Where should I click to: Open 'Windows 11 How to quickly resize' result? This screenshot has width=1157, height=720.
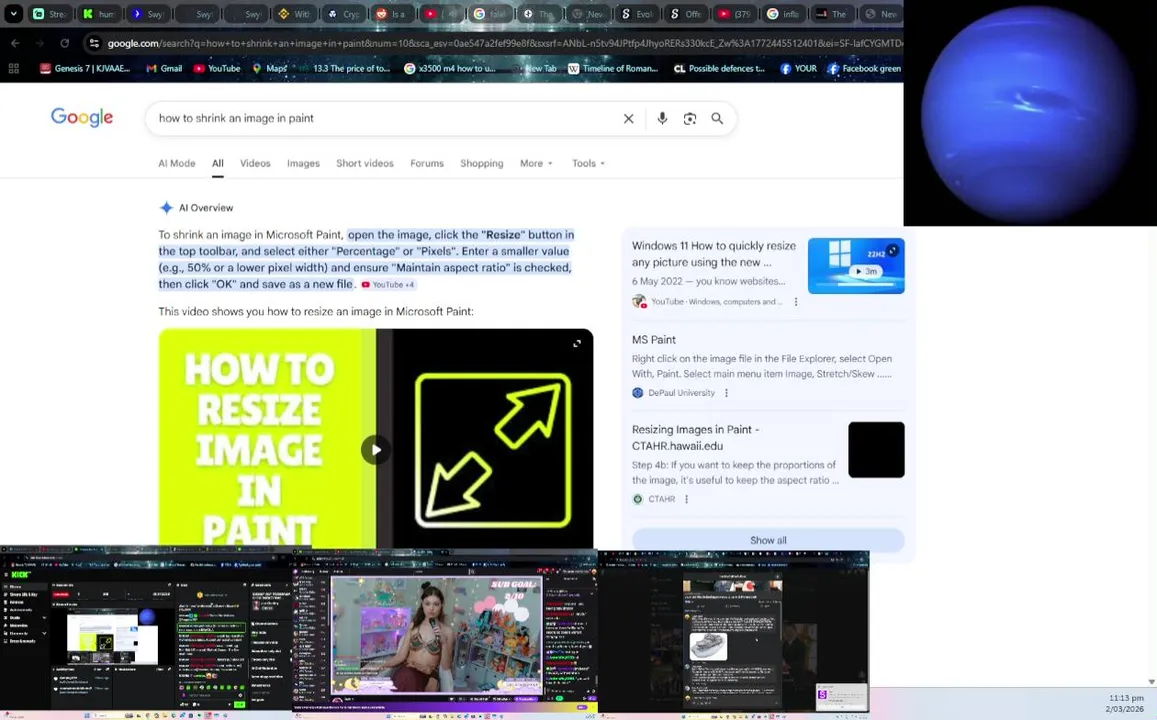(714, 254)
